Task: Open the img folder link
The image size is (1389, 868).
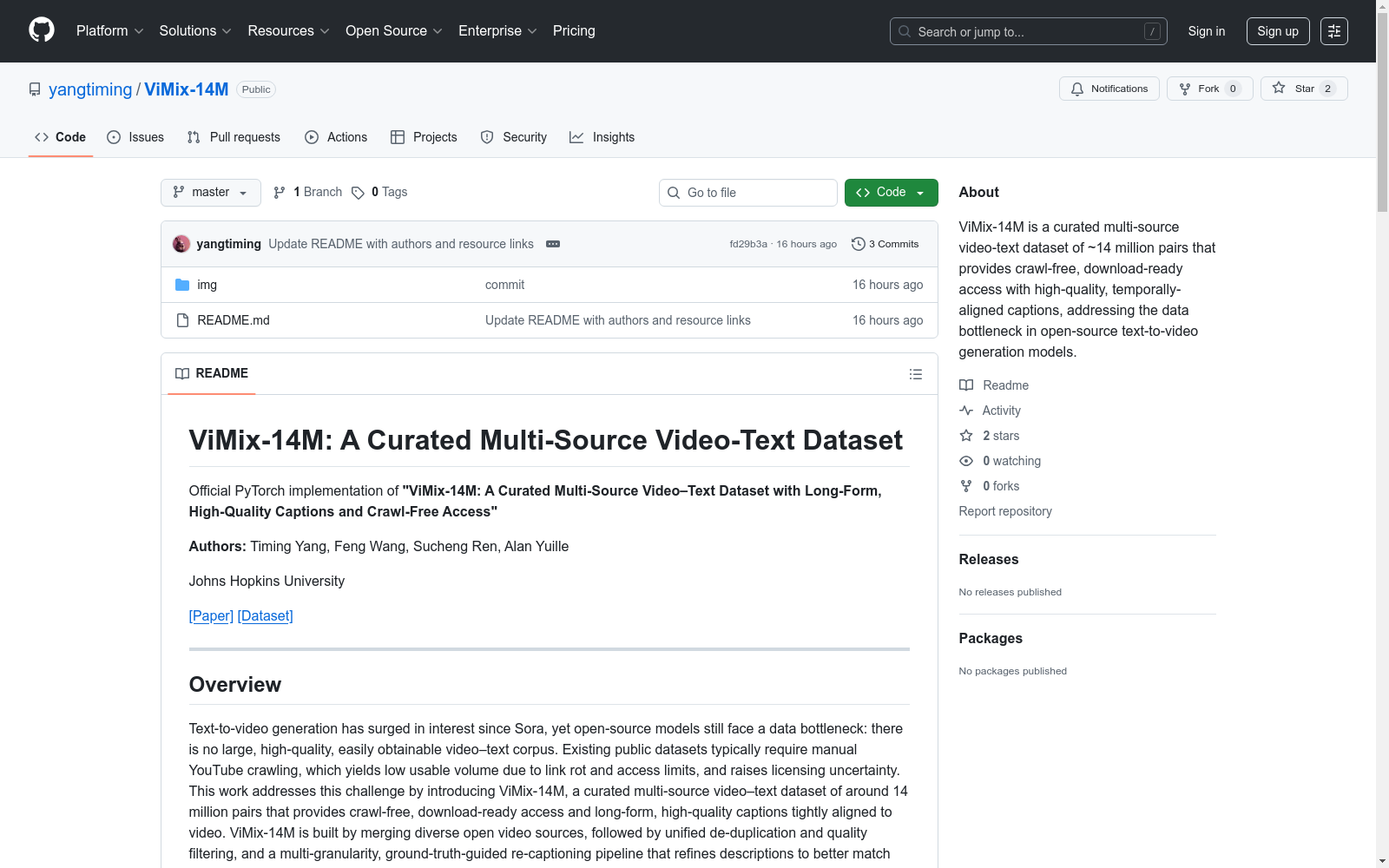Action: point(207,285)
